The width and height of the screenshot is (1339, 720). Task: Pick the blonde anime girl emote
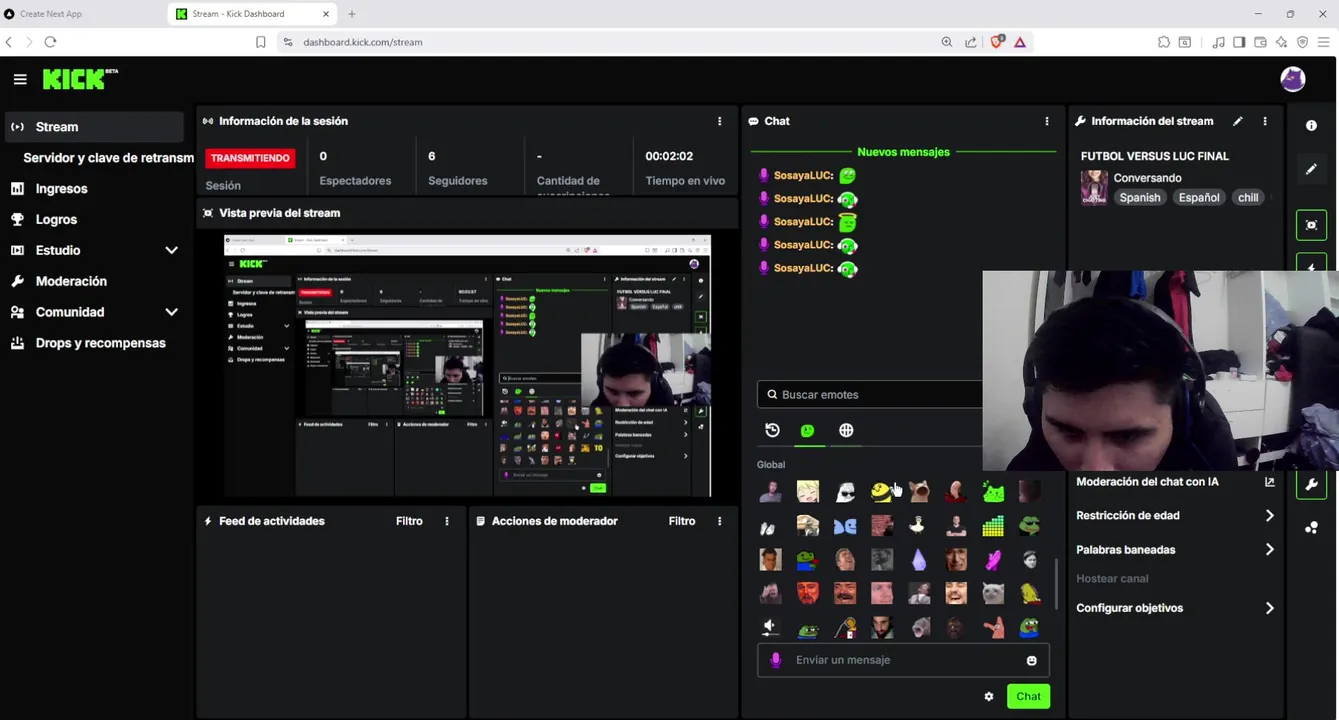(808, 491)
